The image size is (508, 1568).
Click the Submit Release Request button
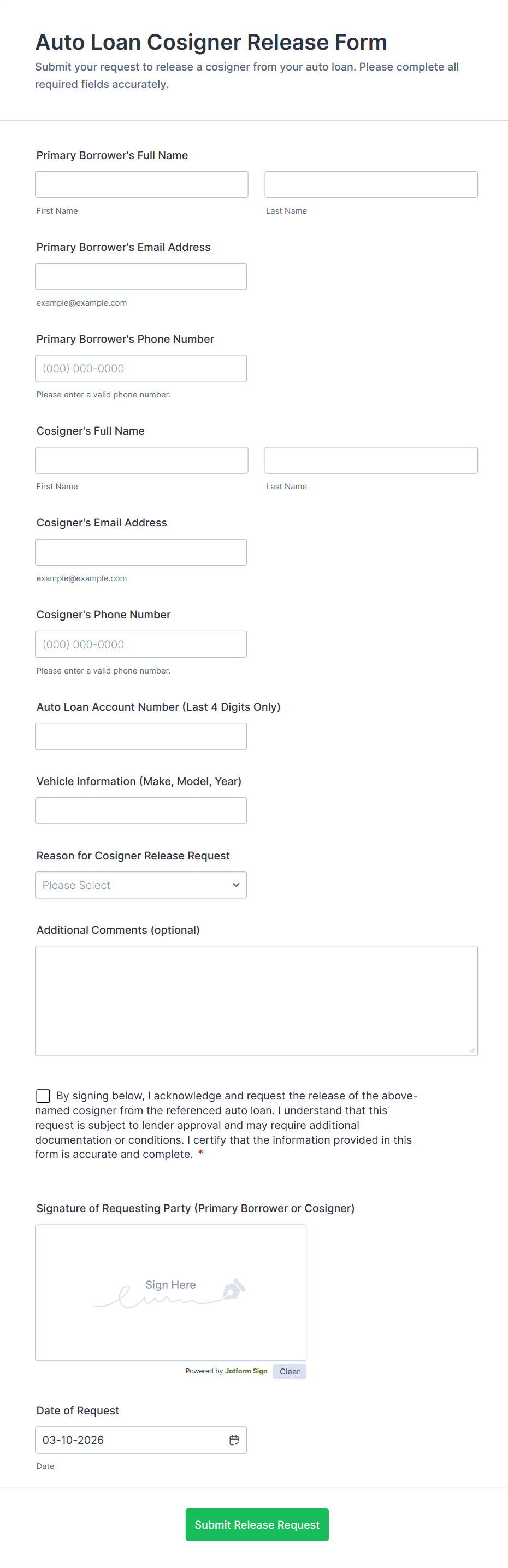pyautogui.click(x=257, y=1524)
